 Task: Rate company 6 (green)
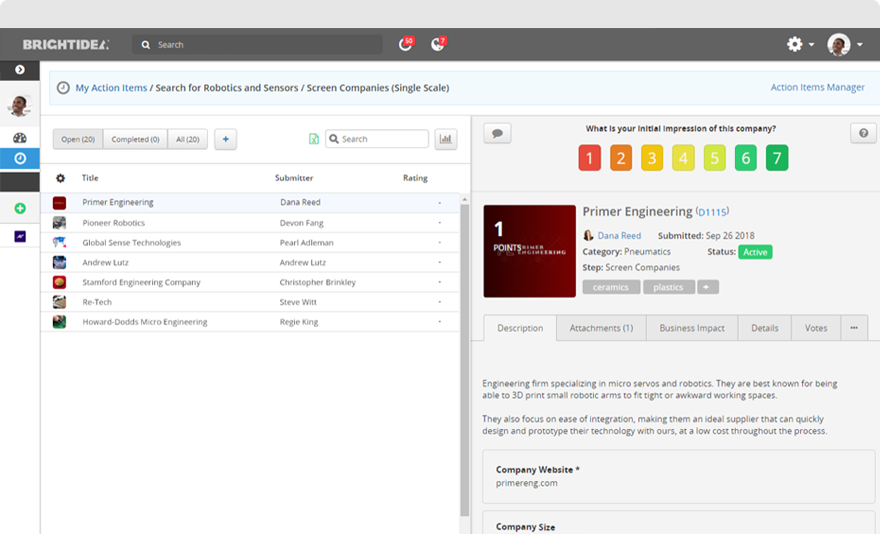(x=746, y=158)
